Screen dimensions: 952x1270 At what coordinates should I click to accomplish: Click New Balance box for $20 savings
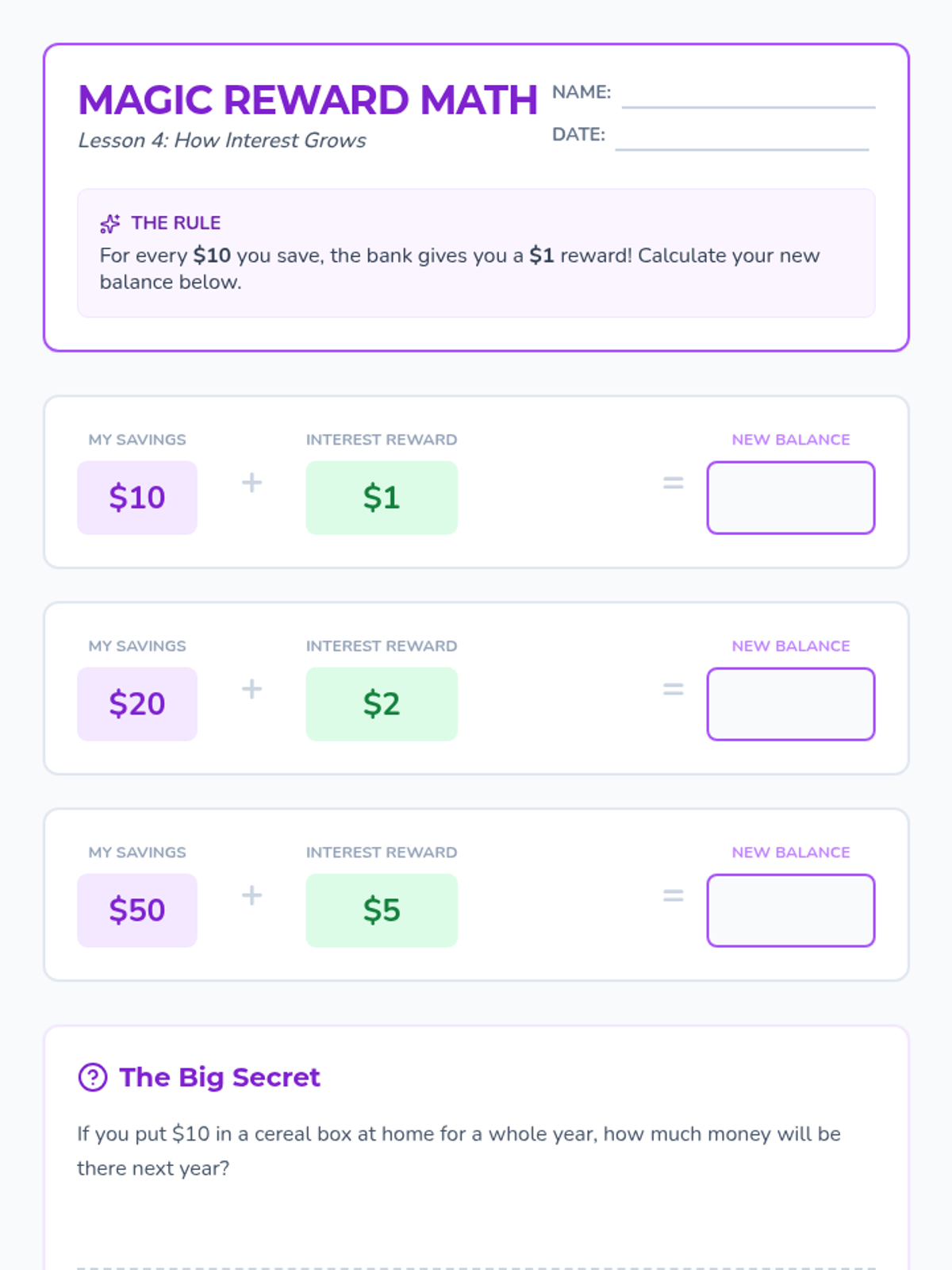(790, 704)
